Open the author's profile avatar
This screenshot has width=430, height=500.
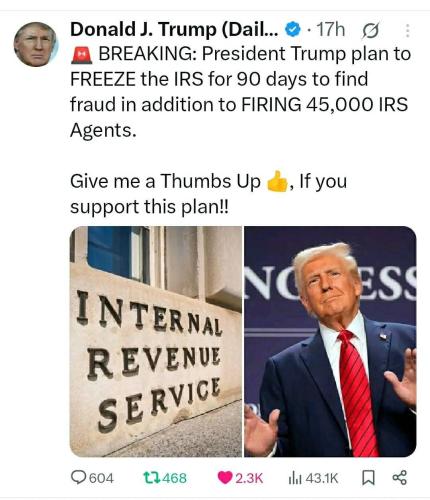coord(36,44)
